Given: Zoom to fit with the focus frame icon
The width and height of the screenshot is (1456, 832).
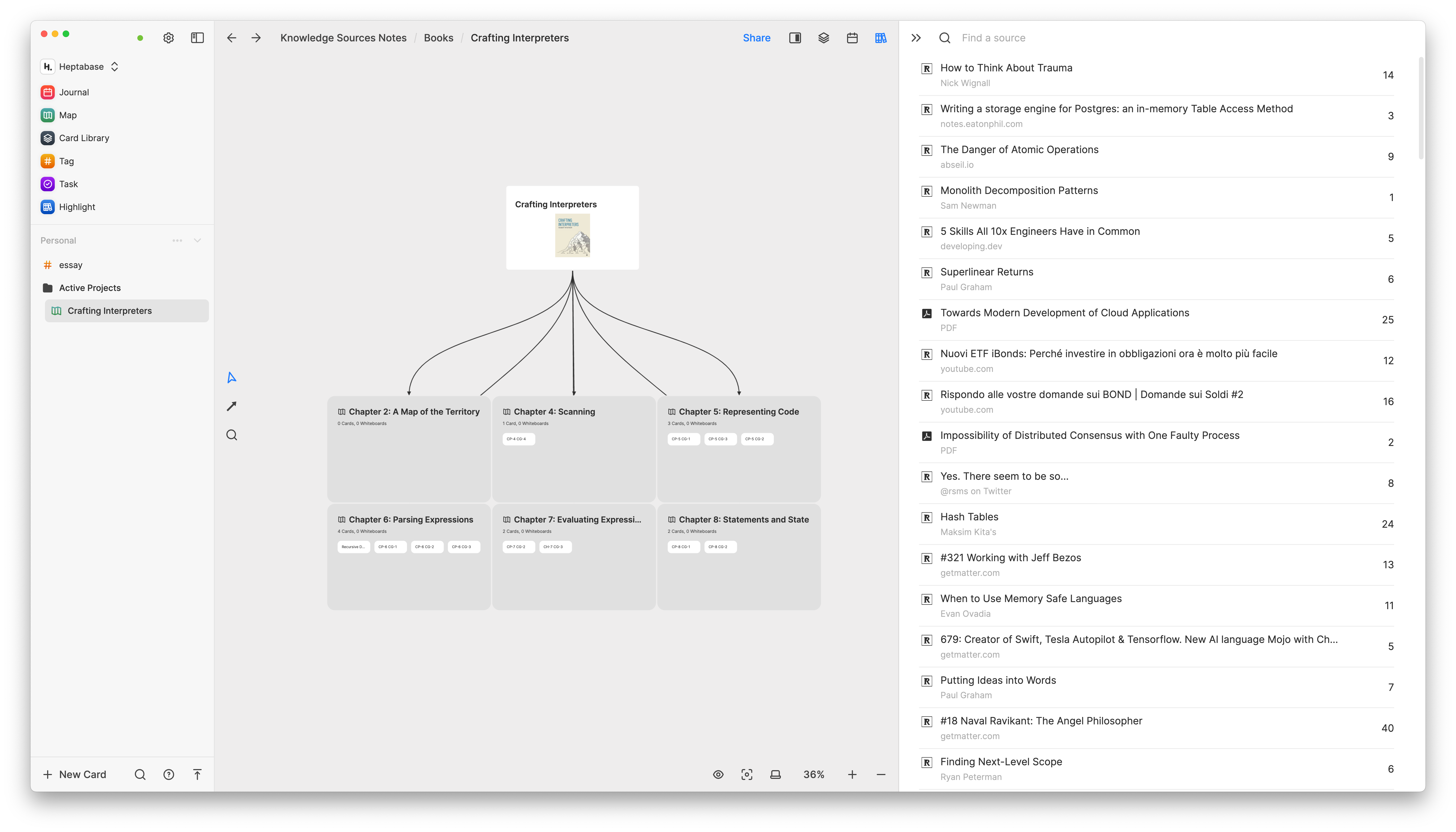Looking at the screenshot, I should [747, 774].
